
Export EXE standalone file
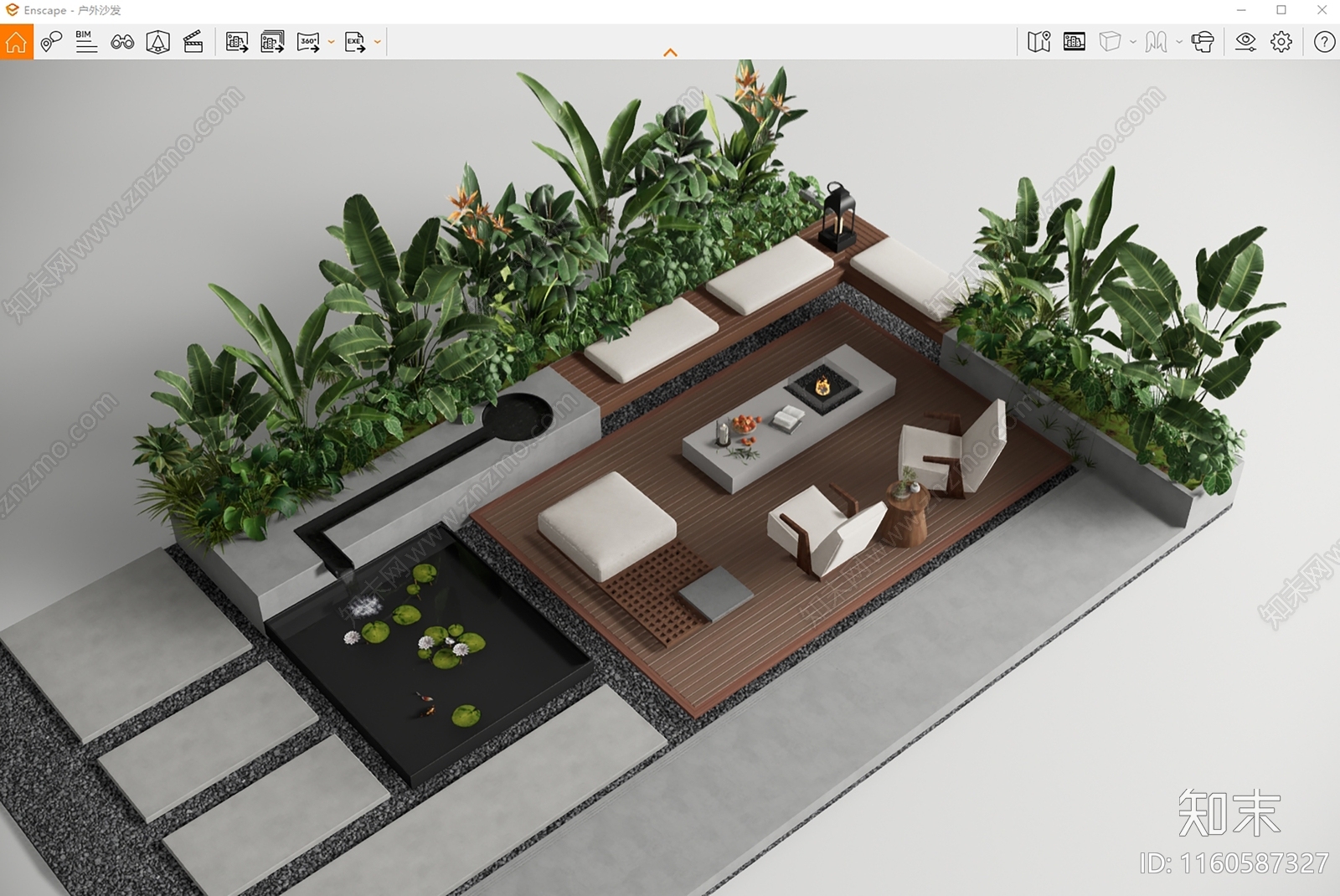tap(355, 41)
